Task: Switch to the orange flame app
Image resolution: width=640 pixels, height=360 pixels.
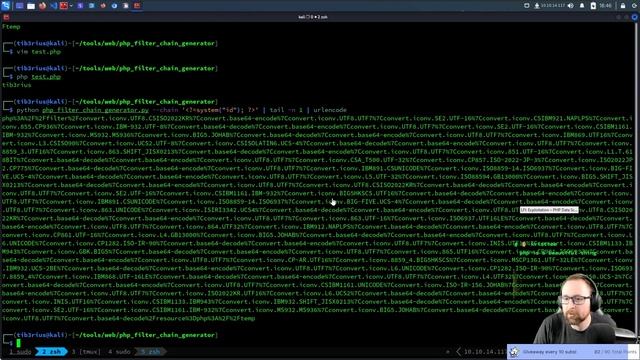Action: pos(103,6)
